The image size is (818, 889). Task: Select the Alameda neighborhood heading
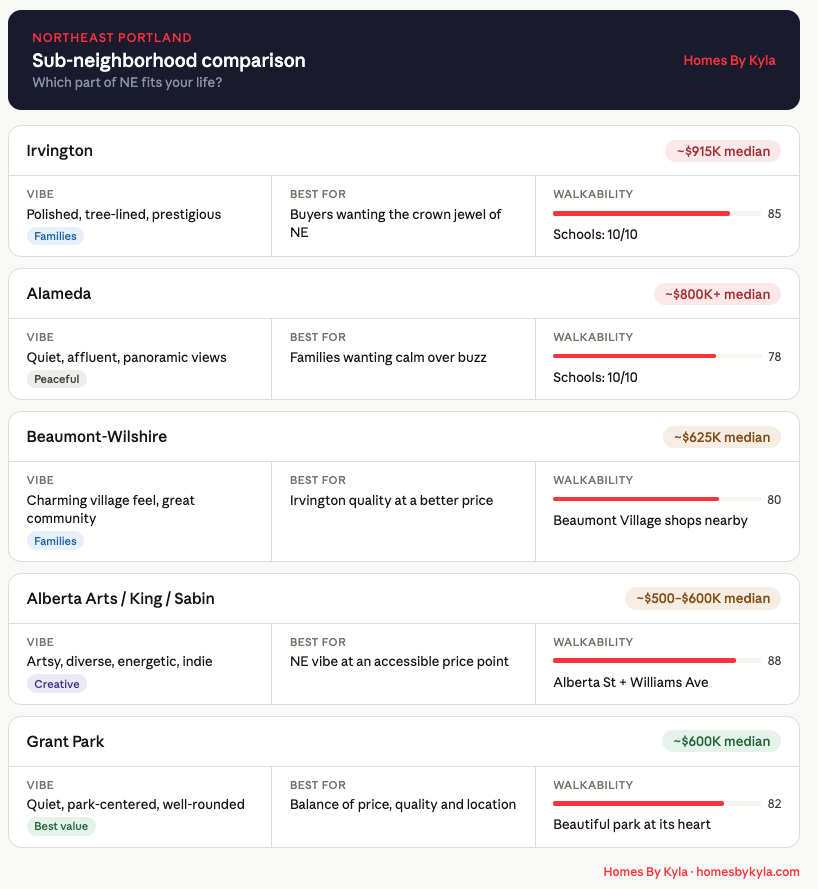pos(59,293)
